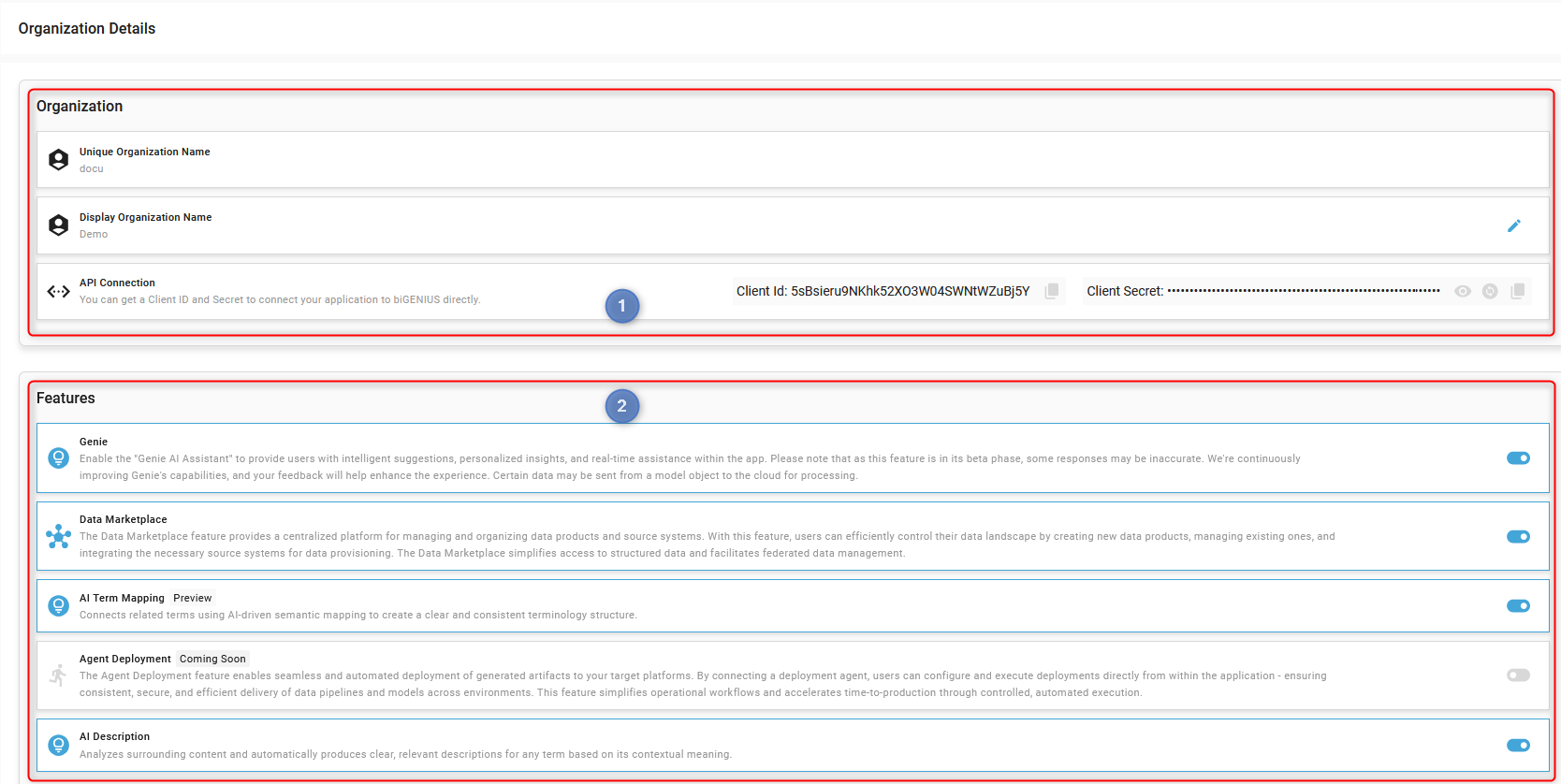Copy the Client Id to clipboard
1561x784 pixels.
click(1052, 291)
